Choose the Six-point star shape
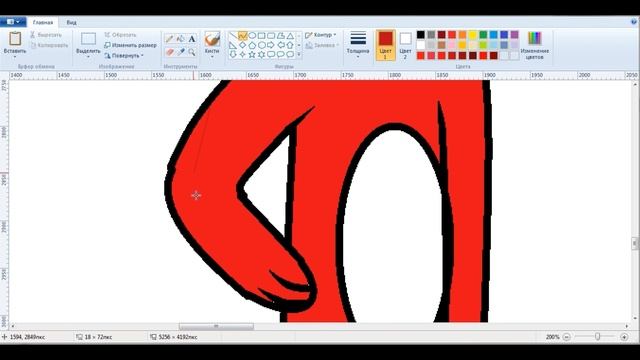The height and width of the screenshot is (360, 640). pyautogui.click(x=261, y=54)
